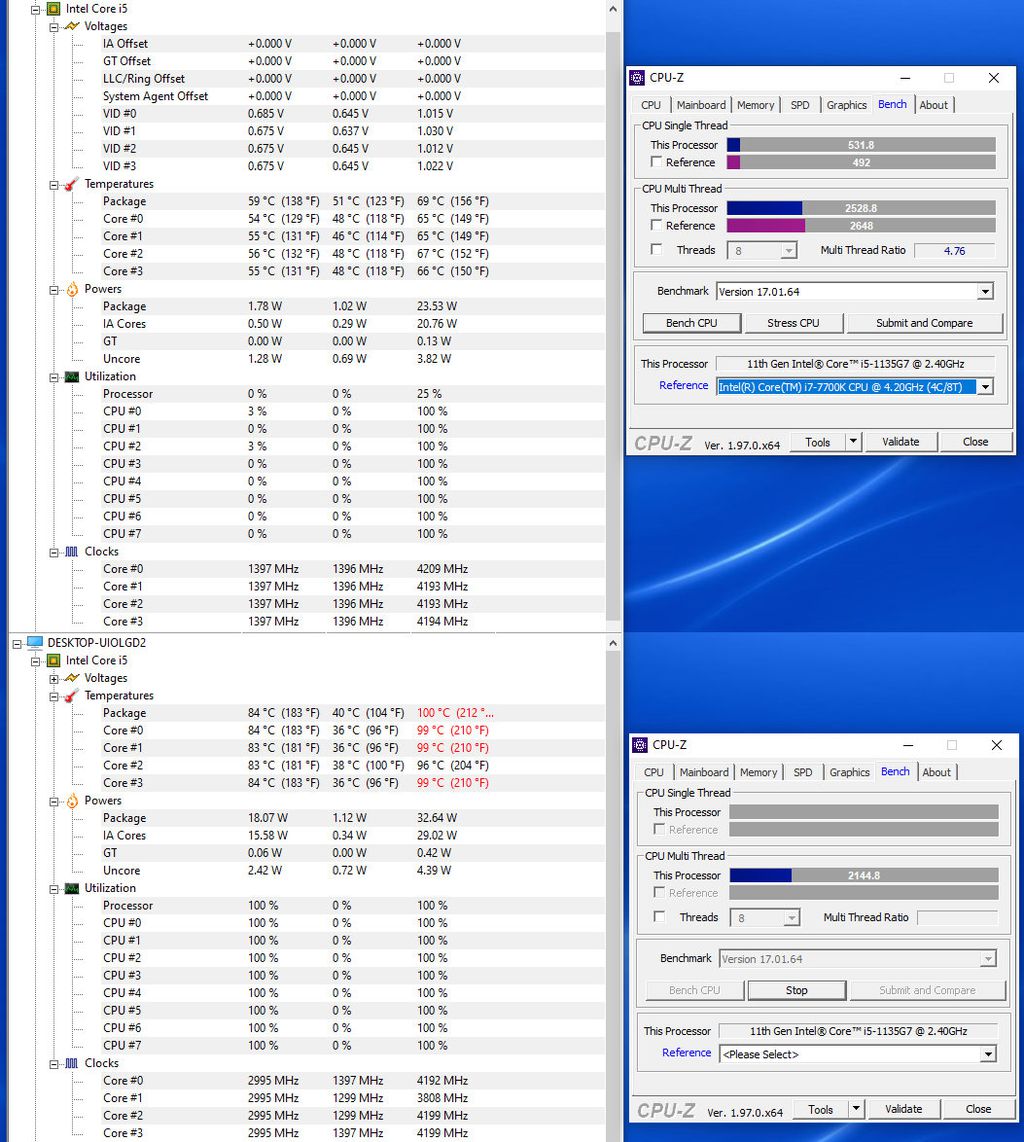Click the blue Reference link in the lower CPU-Z window
Screen dimensions: 1024x1142
686,1052
